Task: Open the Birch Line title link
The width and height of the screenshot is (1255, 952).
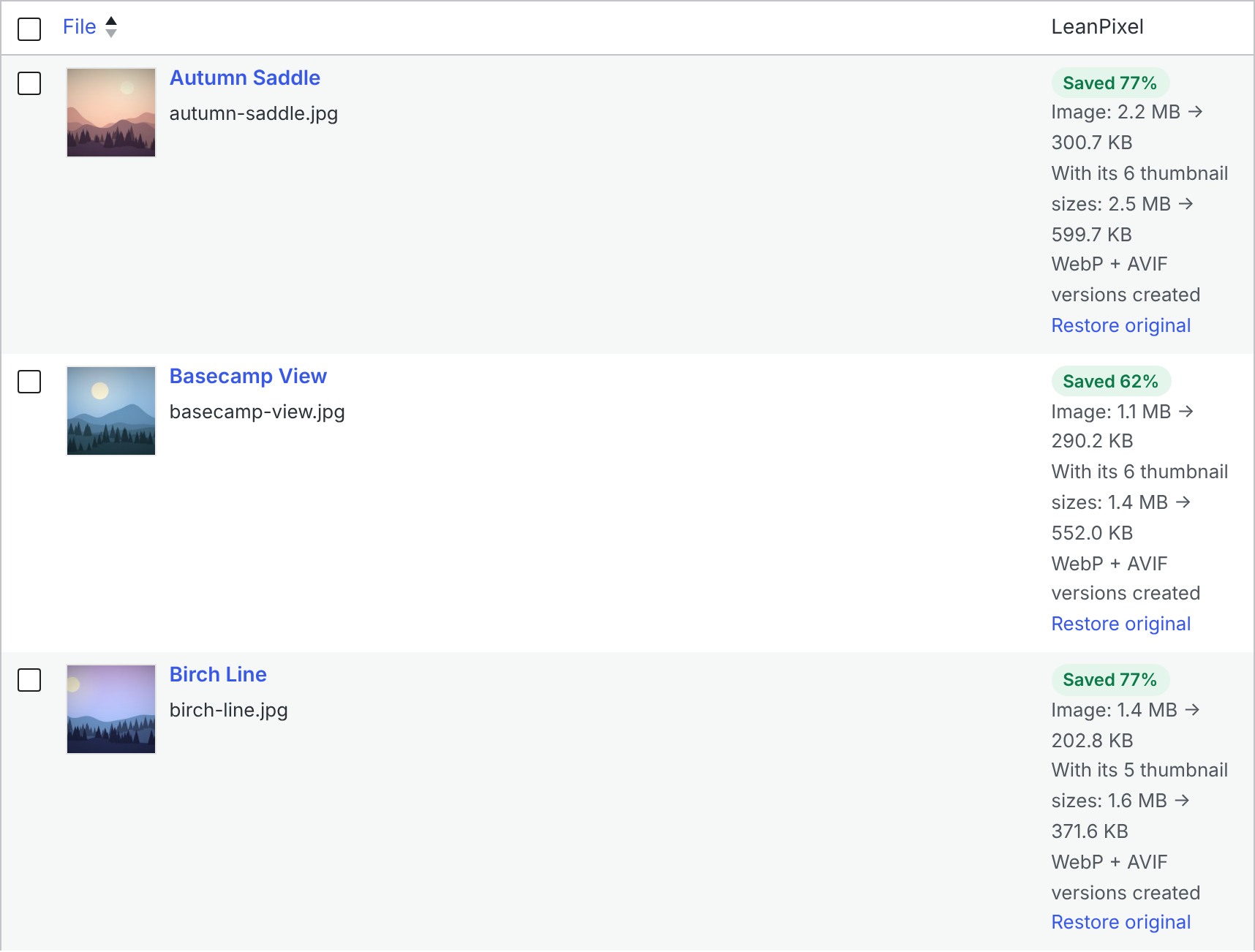Action: point(218,674)
